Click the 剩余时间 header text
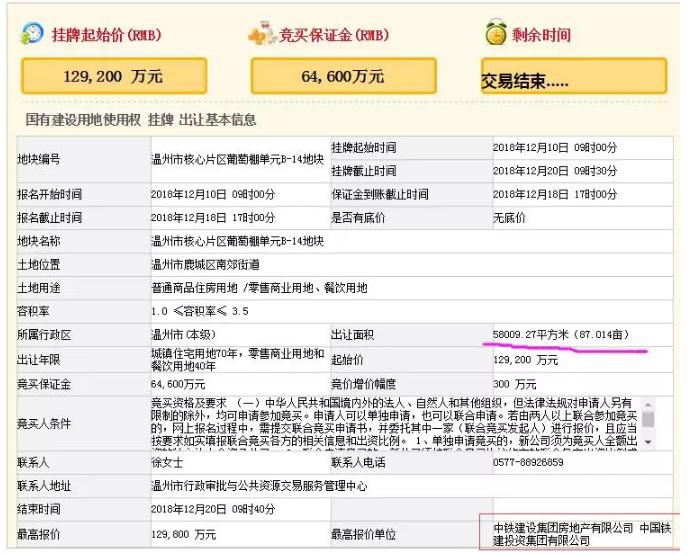 click(x=541, y=35)
